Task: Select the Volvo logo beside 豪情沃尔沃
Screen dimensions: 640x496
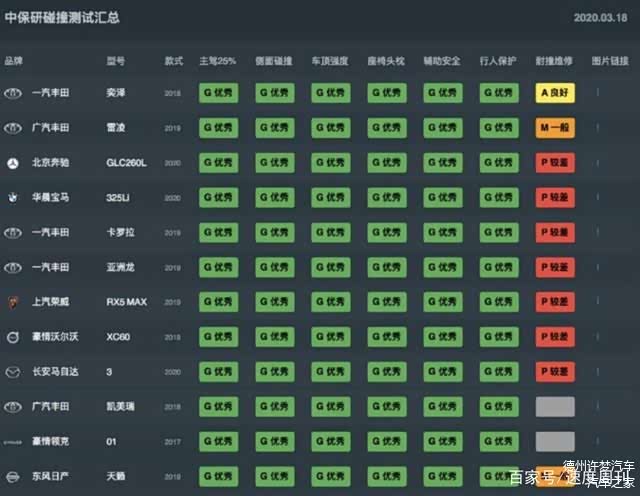Action: [x=13, y=337]
